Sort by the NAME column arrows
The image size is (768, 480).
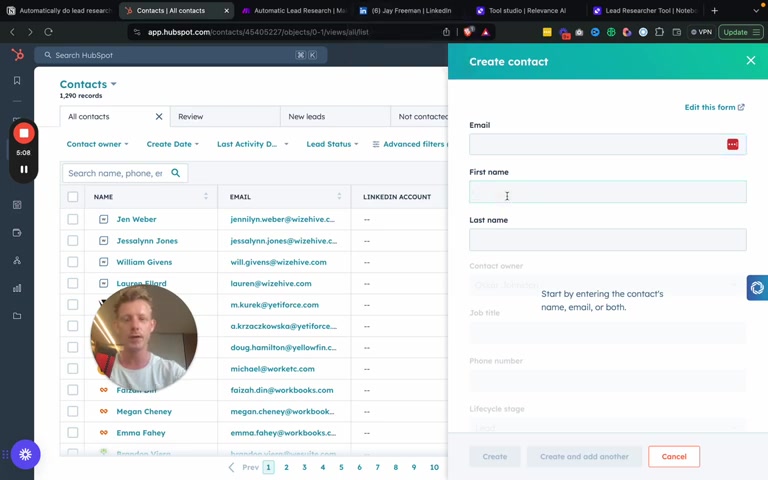[206, 196]
